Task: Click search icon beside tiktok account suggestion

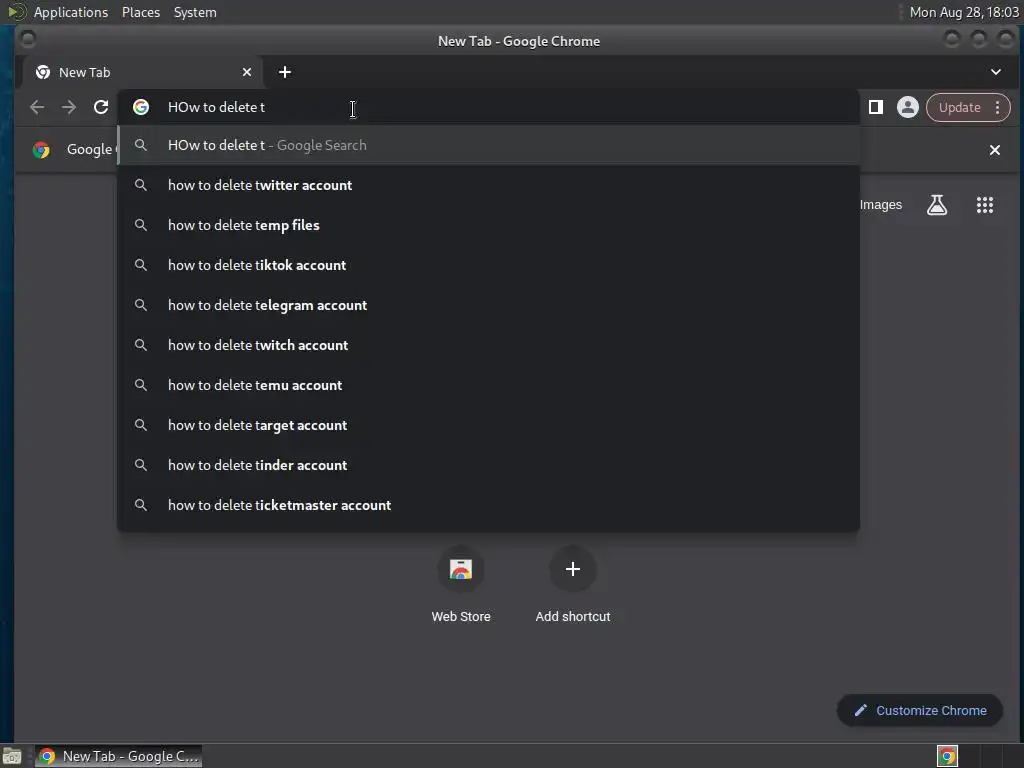Action: (x=140, y=265)
